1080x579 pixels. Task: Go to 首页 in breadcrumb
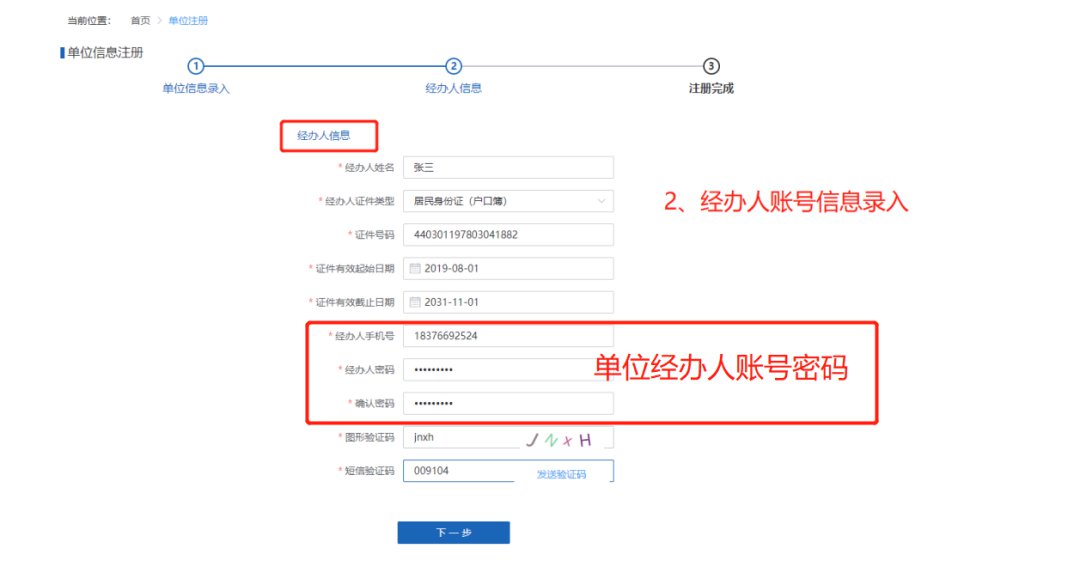[x=140, y=21]
